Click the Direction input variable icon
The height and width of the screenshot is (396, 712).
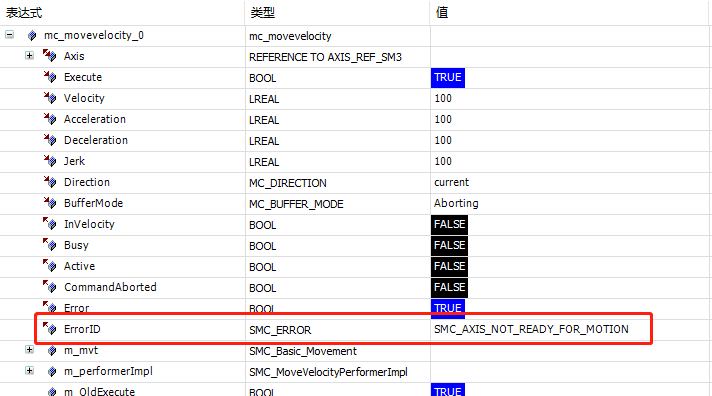50,182
